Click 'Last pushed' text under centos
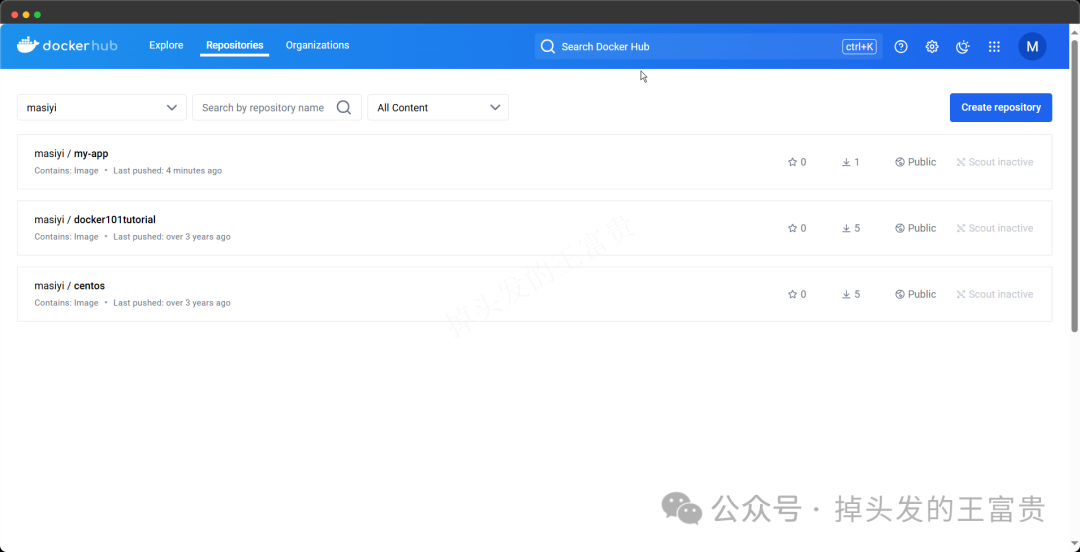The width and height of the screenshot is (1080, 552). [172, 303]
